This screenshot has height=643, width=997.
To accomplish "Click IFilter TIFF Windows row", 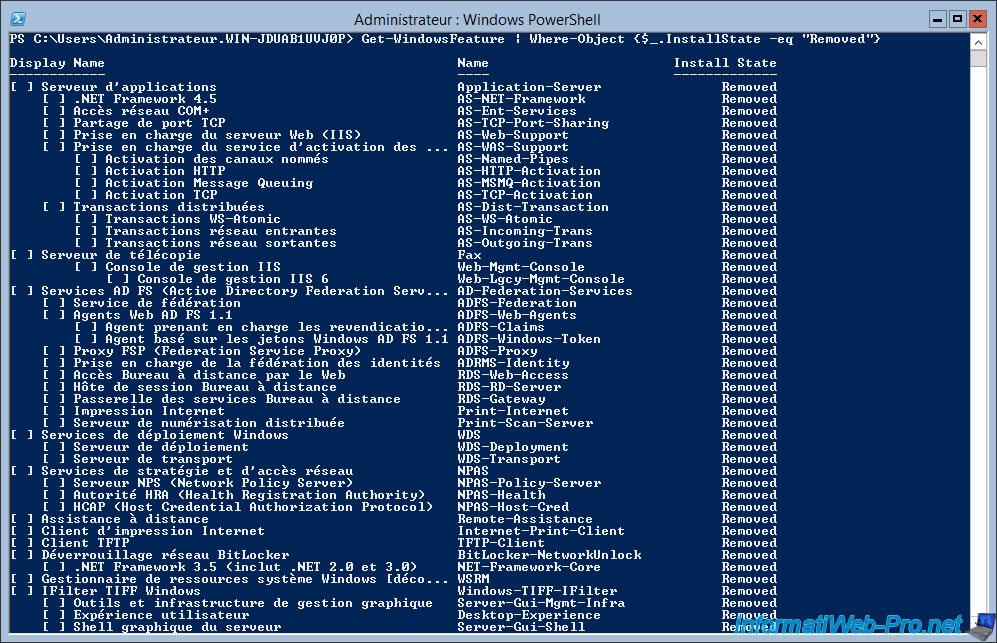I will click(x=393, y=591).
